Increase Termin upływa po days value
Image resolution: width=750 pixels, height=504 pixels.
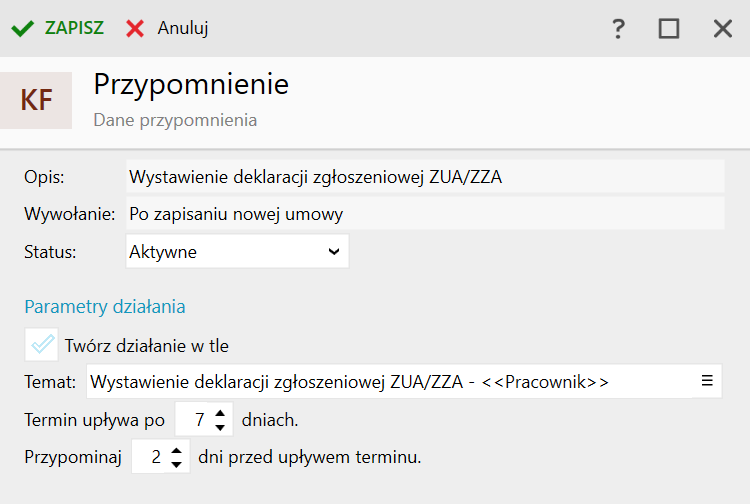click(x=220, y=413)
